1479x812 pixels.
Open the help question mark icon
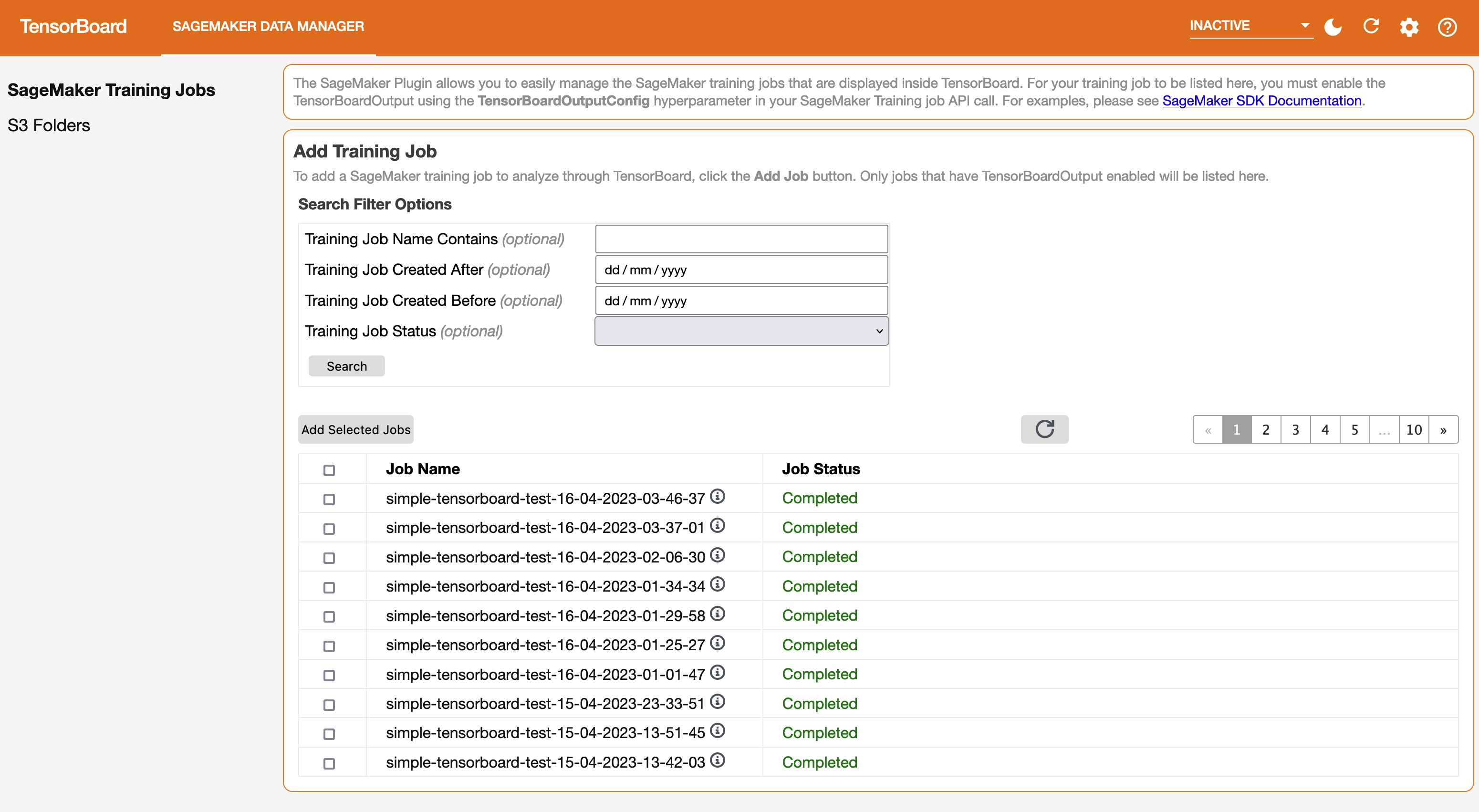tap(1447, 27)
